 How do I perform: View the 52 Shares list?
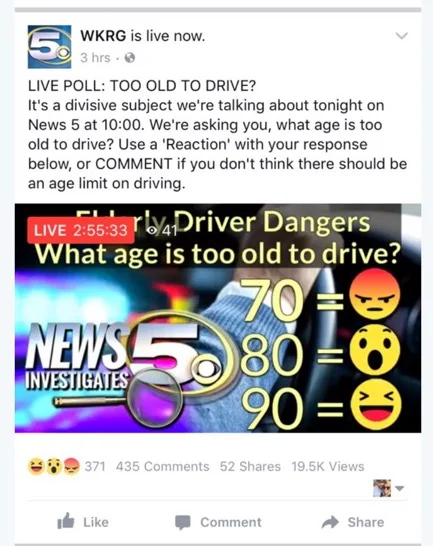(250, 467)
